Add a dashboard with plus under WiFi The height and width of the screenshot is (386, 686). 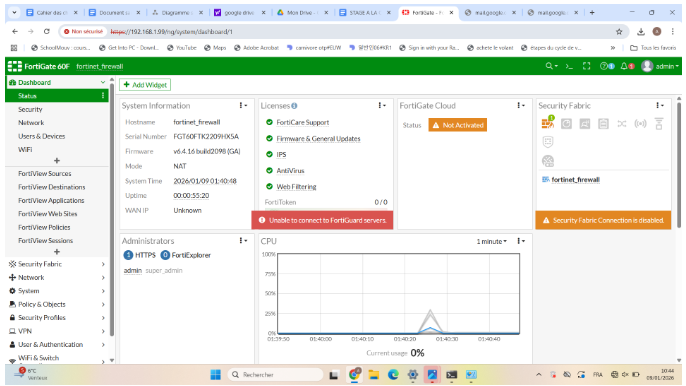[57, 161]
